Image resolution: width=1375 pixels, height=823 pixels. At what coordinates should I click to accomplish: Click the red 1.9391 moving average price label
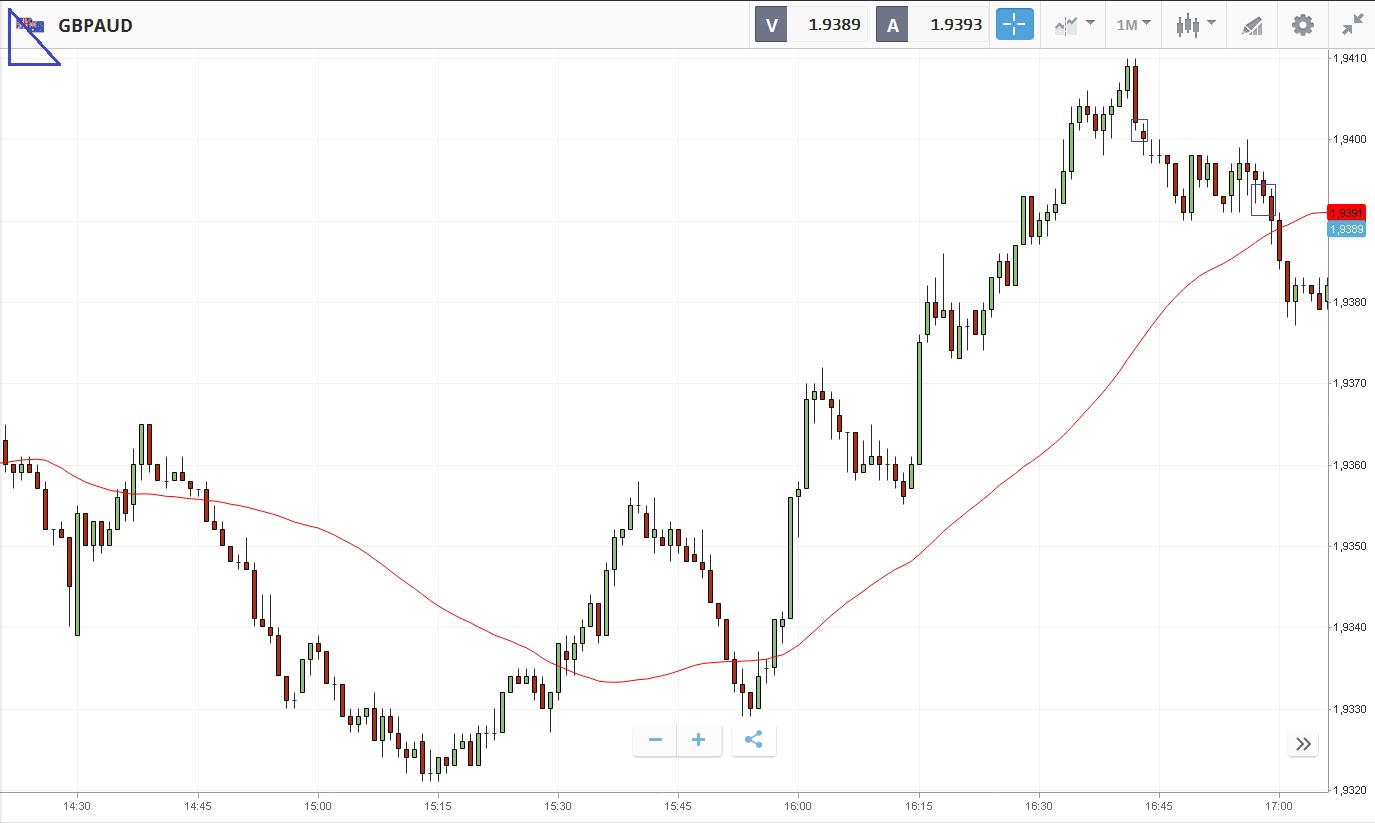pos(1345,213)
